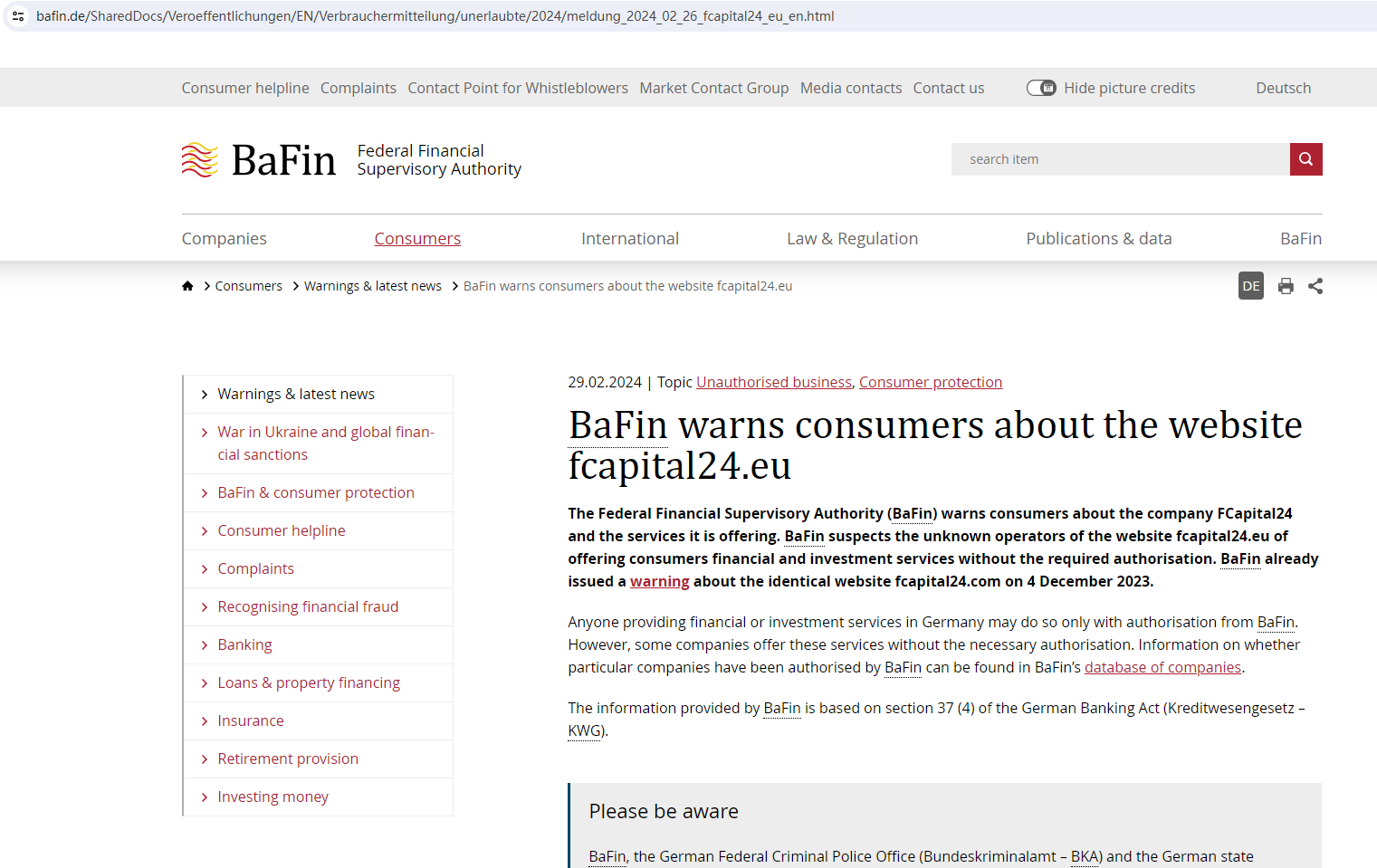Expand Warnings & latest news sidebar chevron

205,395
